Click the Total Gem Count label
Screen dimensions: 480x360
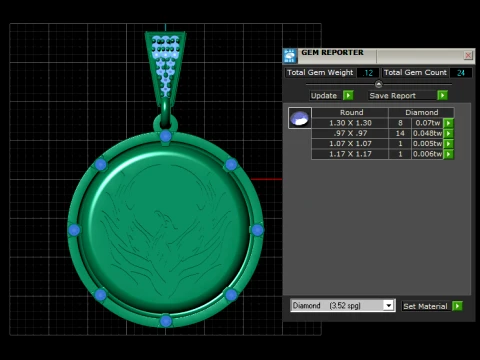[x=415, y=73]
